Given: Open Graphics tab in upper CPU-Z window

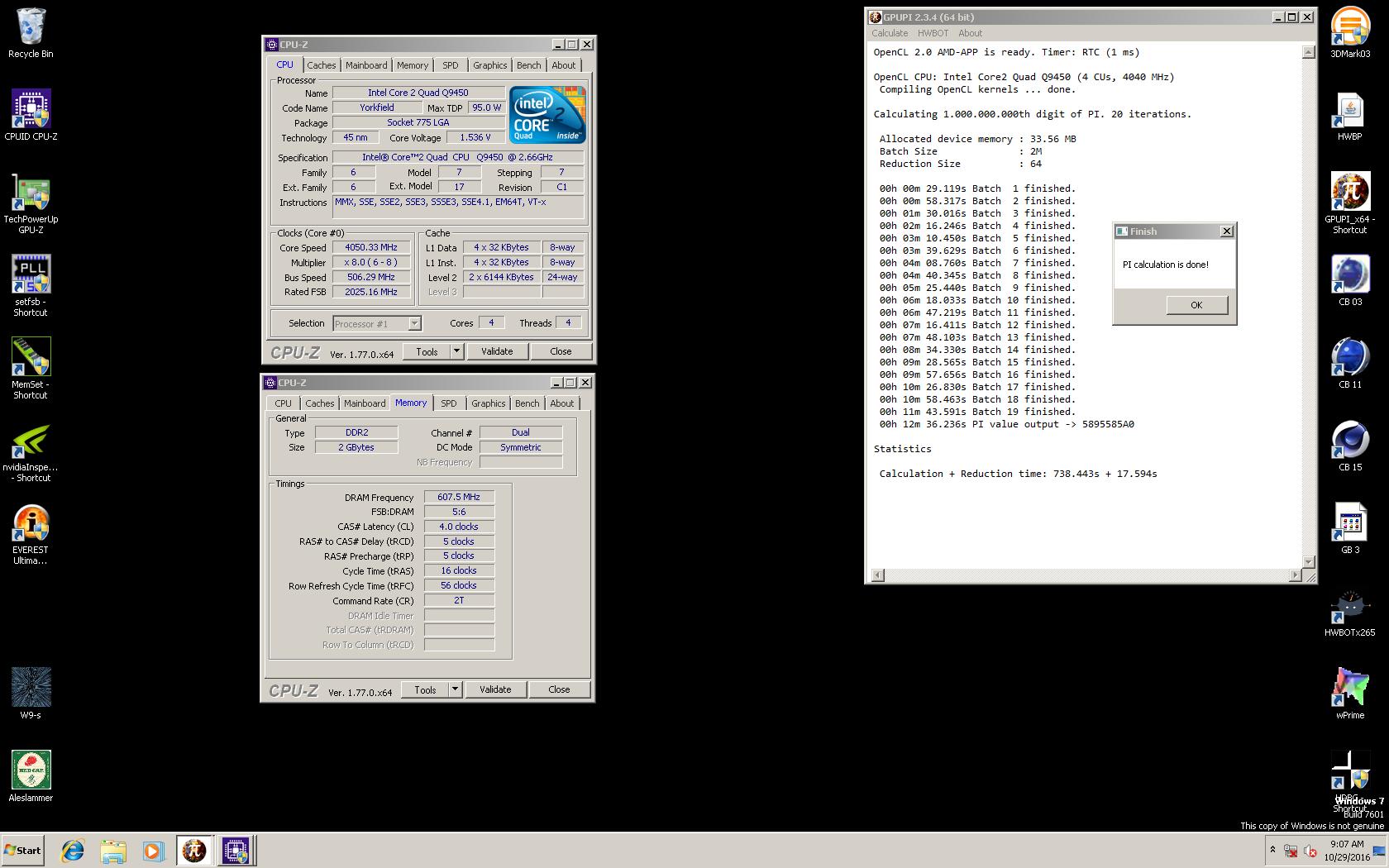Looking at the screenshot, I should tap(490, 65).
